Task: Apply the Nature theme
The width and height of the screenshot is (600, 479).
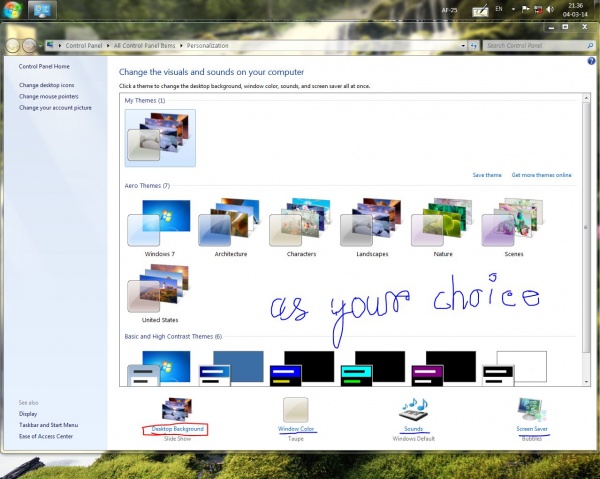Action: click(x=443, y=228)
